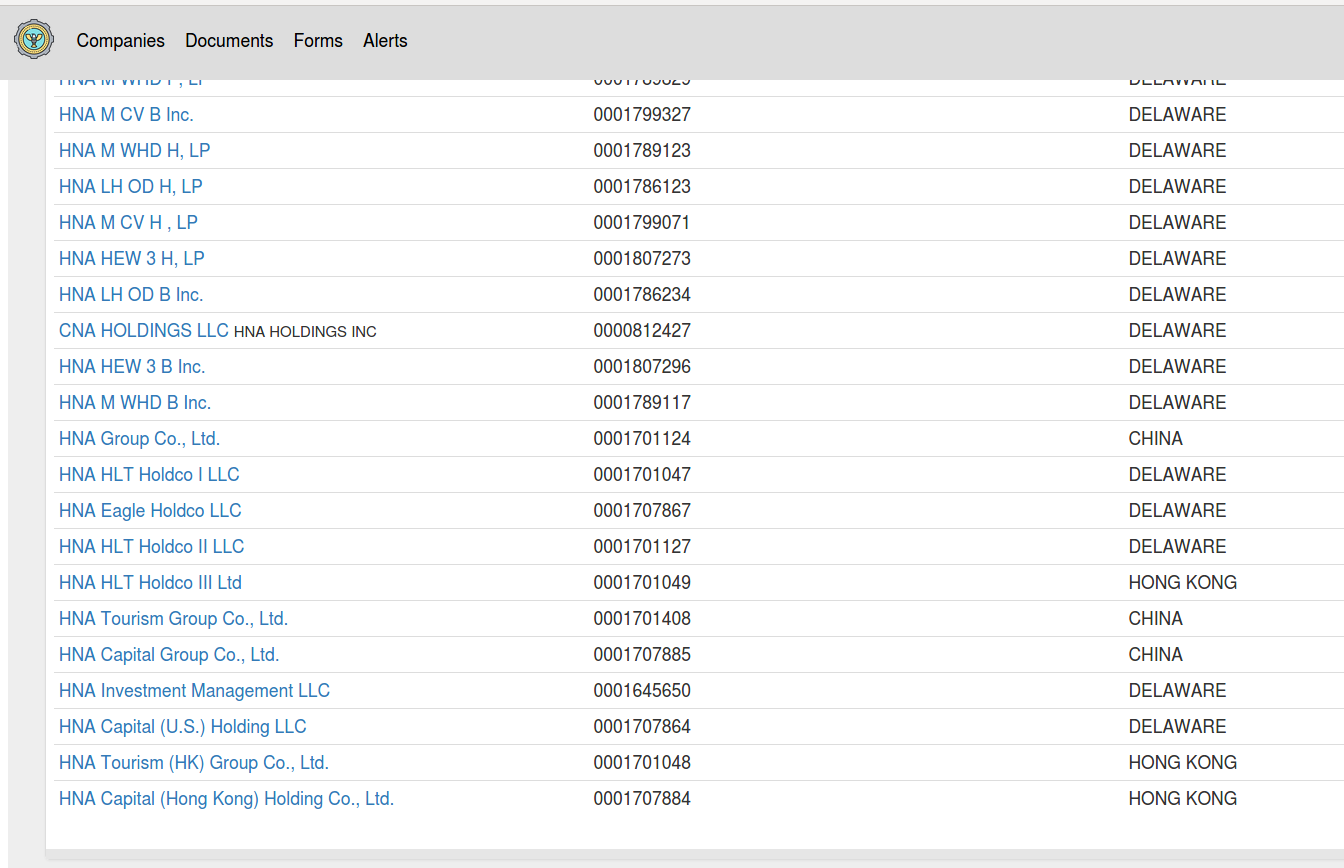Image resolution: width=1344 pixels, height=868 pixels.
Task: Click CHINA in HNA Capital Group row
Action: point(1155,655)
